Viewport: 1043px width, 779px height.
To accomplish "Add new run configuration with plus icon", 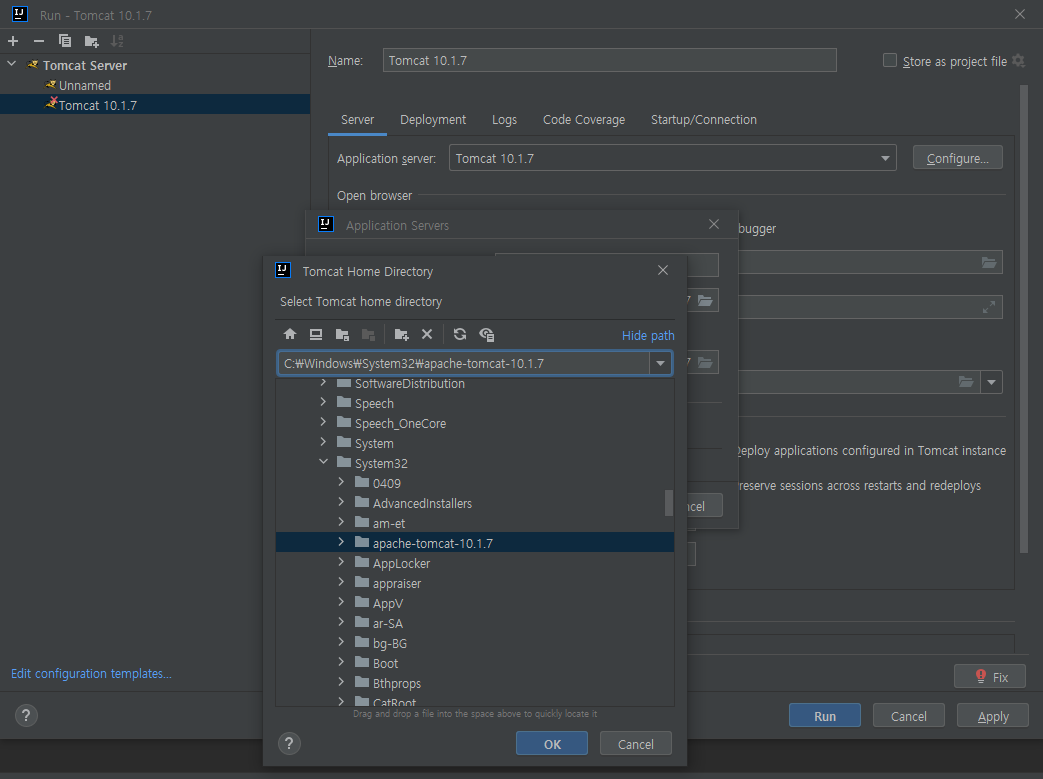I will tap(13, 41).
